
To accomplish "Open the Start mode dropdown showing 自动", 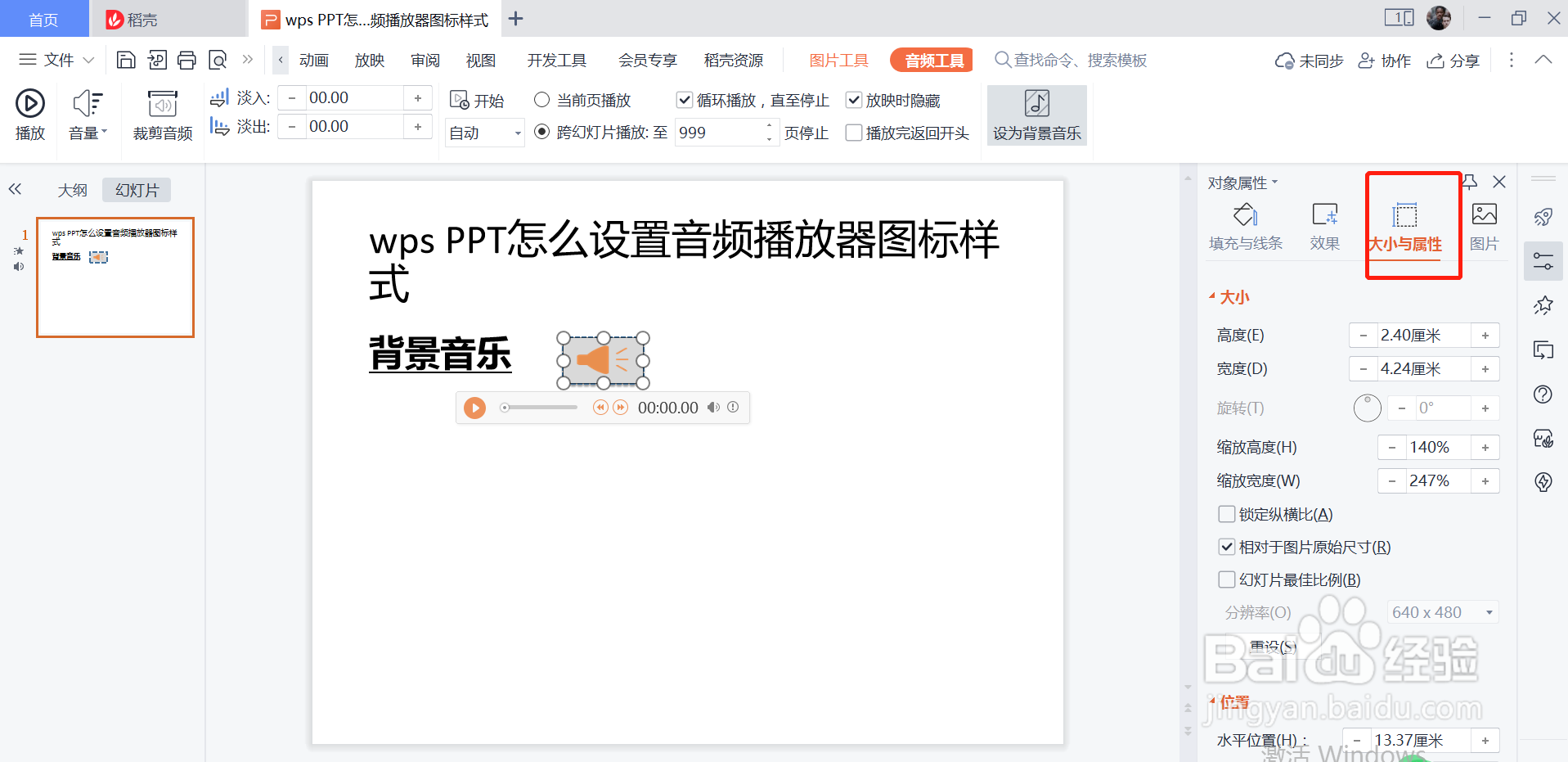I will coord(485,133).
